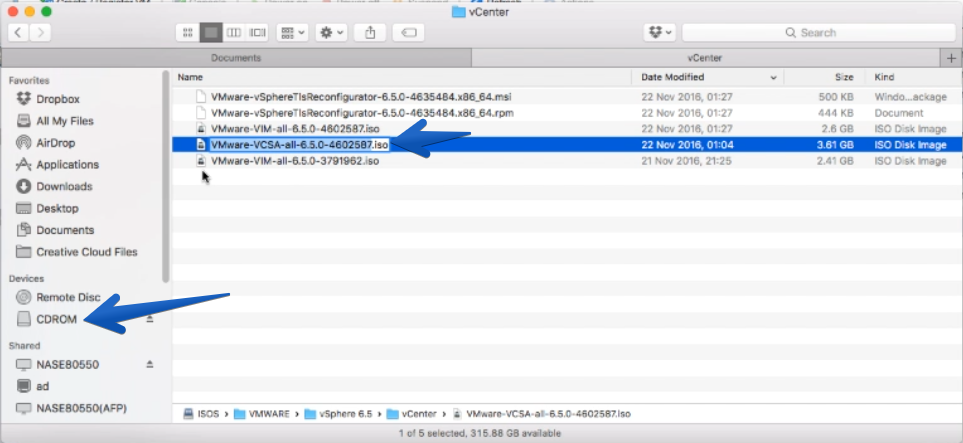Click vSphere 6.5 in path bar

[338, 414]
